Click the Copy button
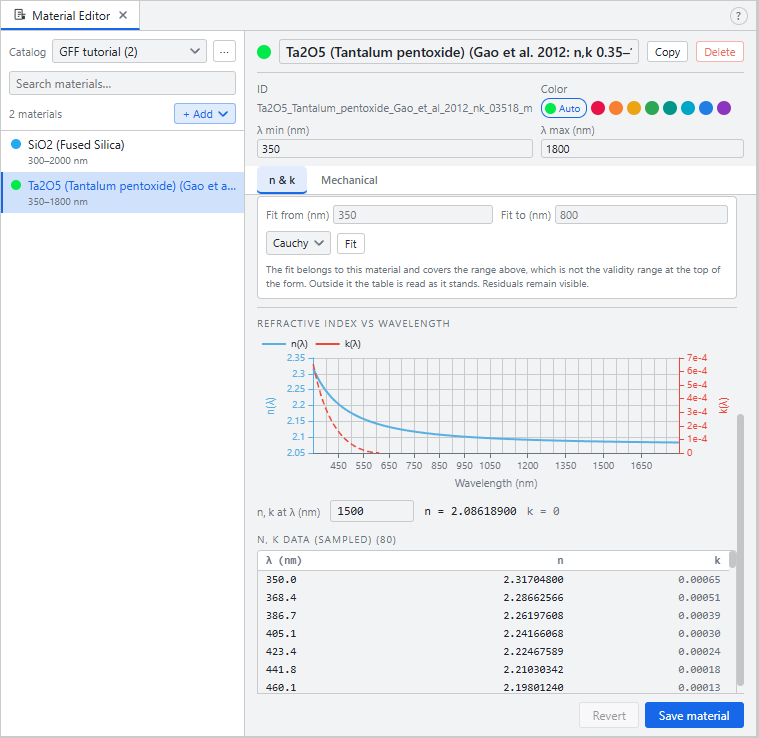The height and width of the screenshot is (738, 759). pos(667,52)
